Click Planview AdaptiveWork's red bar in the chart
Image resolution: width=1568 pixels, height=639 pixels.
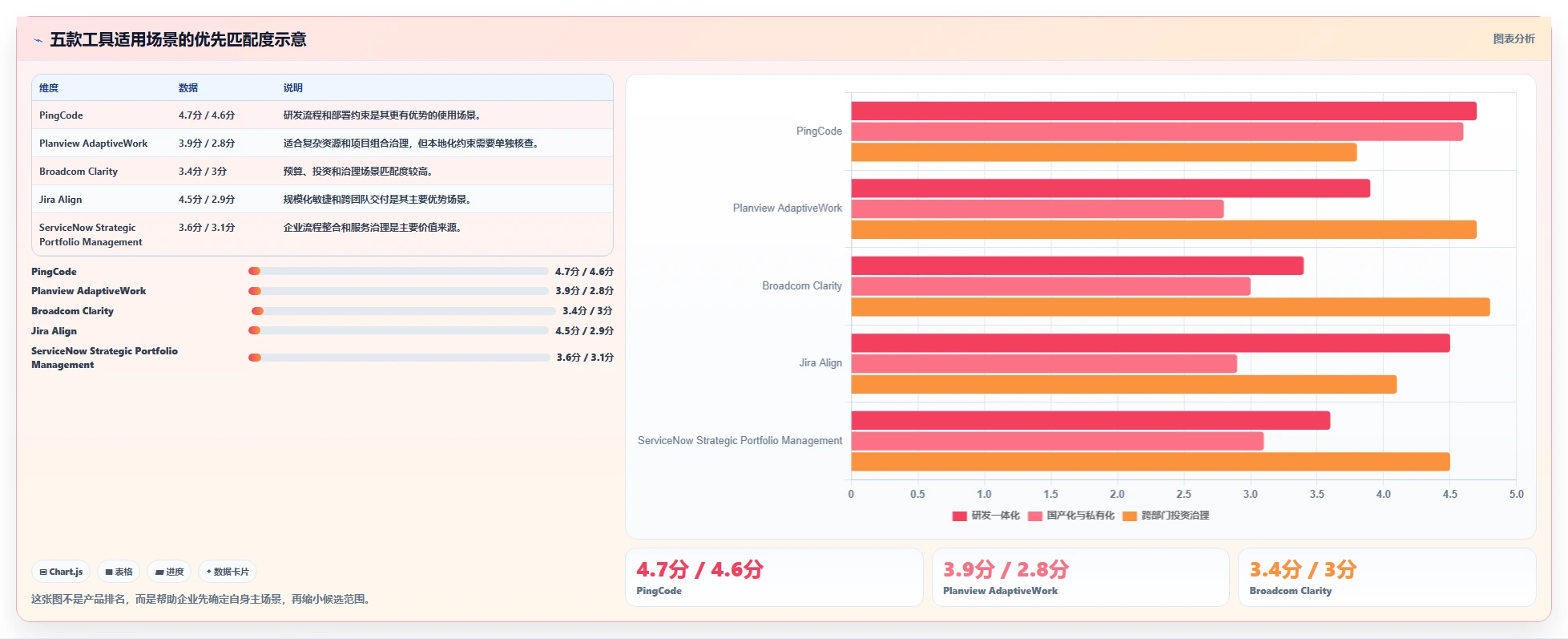click(1110, 188)
